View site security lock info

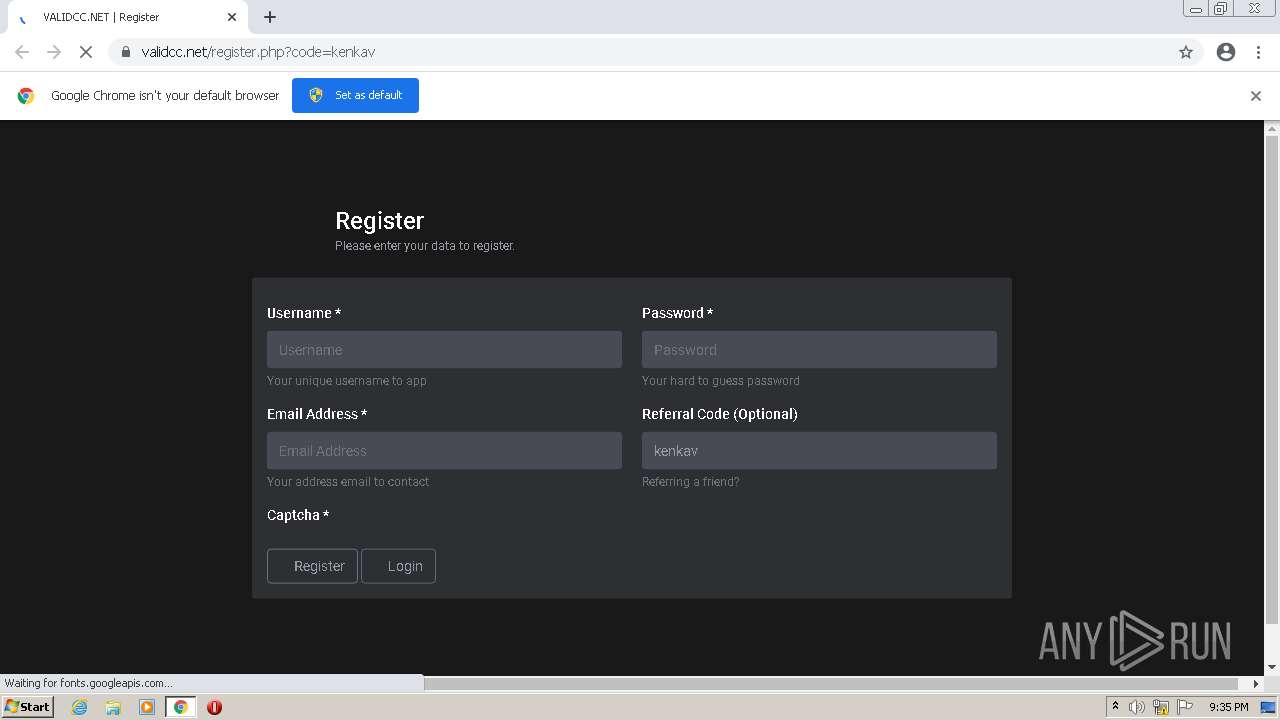pyautogui.click(x=126, y=52)
